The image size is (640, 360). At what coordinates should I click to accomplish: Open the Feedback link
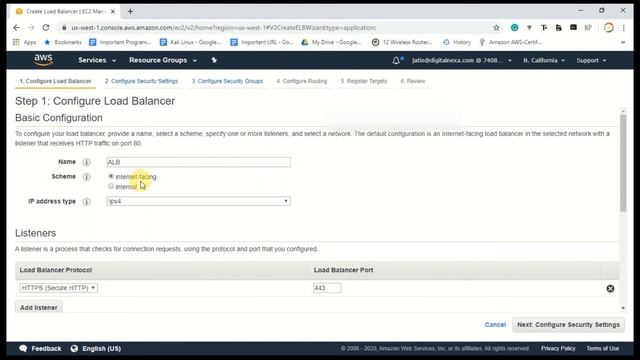click(x=40, y=349)
